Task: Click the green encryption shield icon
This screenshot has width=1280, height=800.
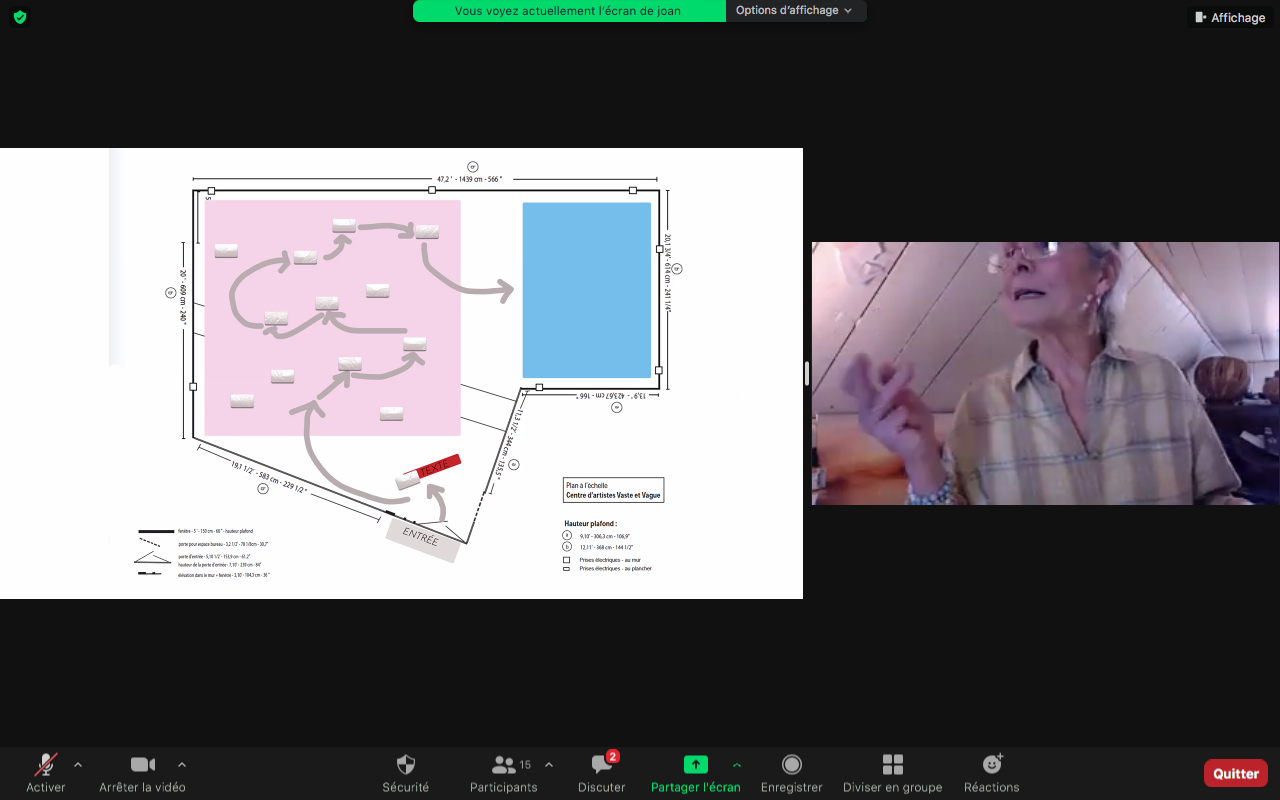Action: (x=20, y=17)
